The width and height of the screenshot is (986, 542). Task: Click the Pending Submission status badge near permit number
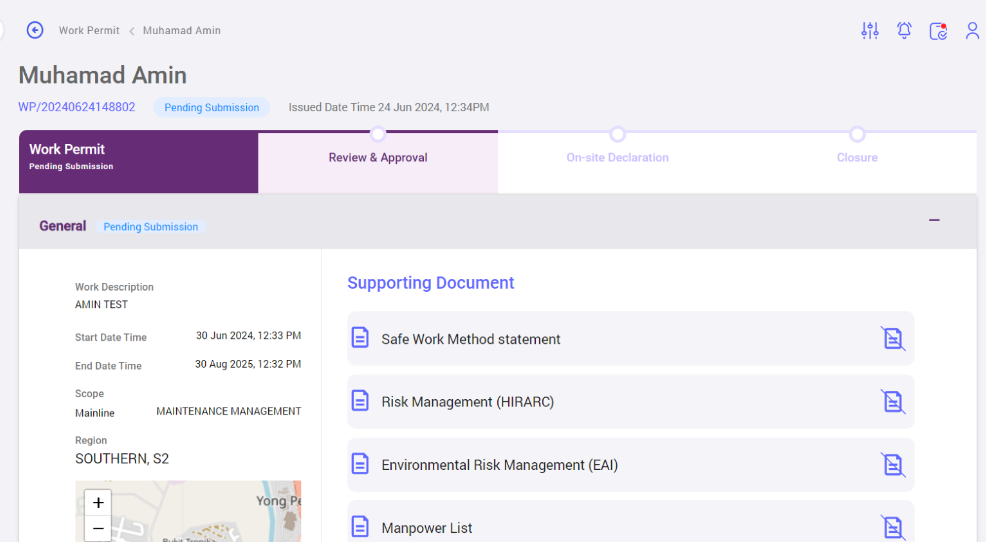[212, 108]
